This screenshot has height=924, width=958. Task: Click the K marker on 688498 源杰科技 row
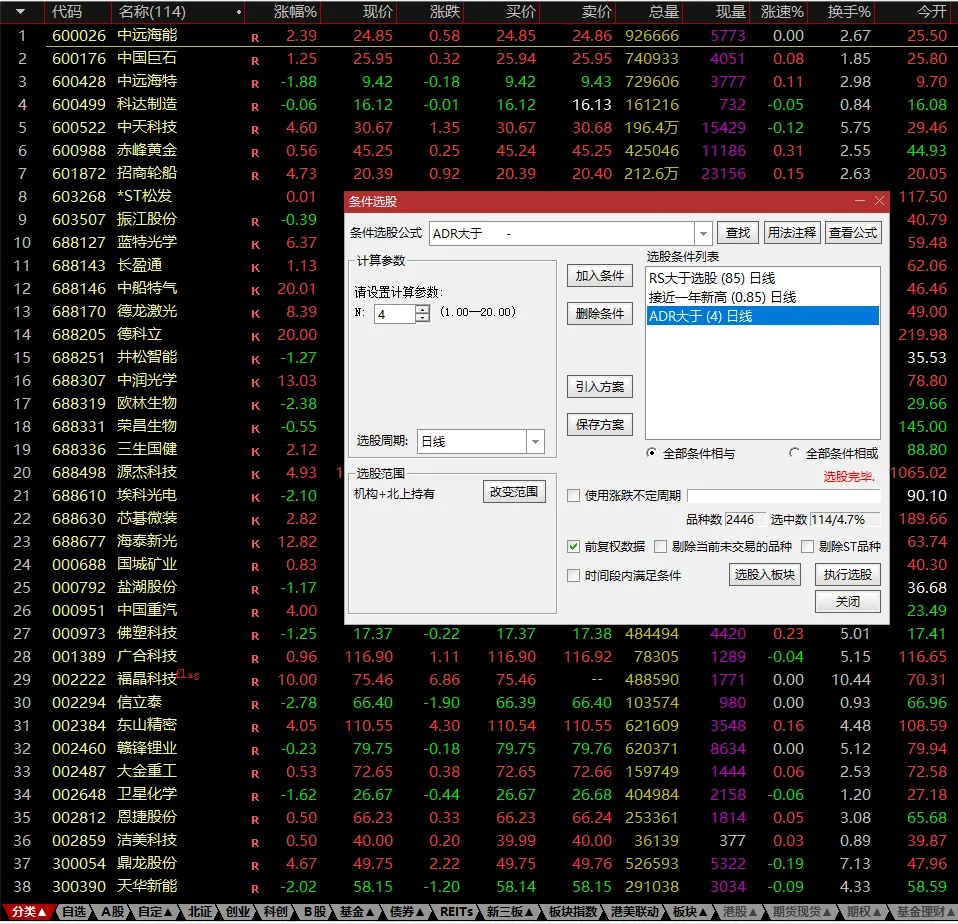click(255, 475)
